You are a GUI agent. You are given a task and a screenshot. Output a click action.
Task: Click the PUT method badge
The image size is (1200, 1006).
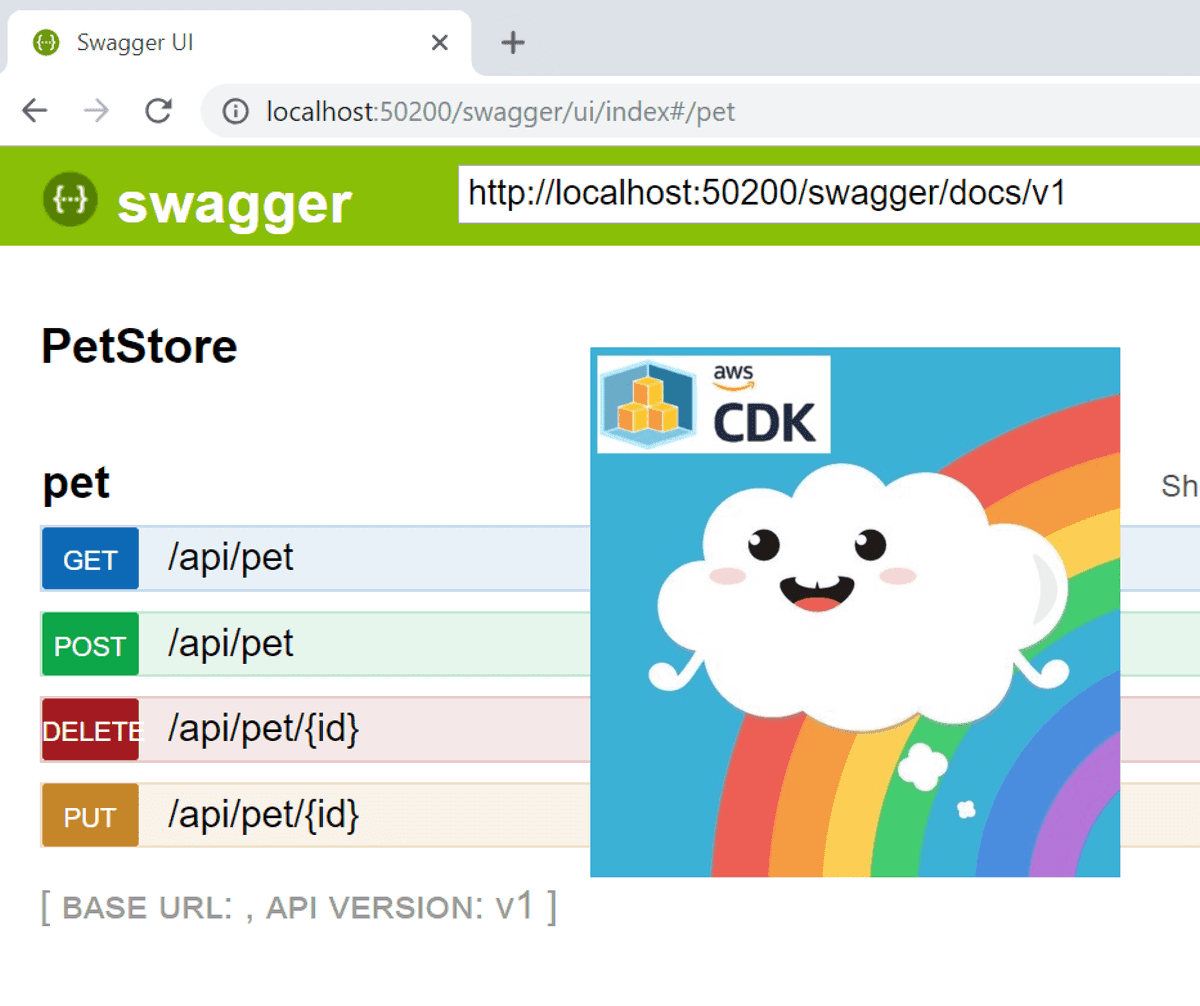coord(90,816)
